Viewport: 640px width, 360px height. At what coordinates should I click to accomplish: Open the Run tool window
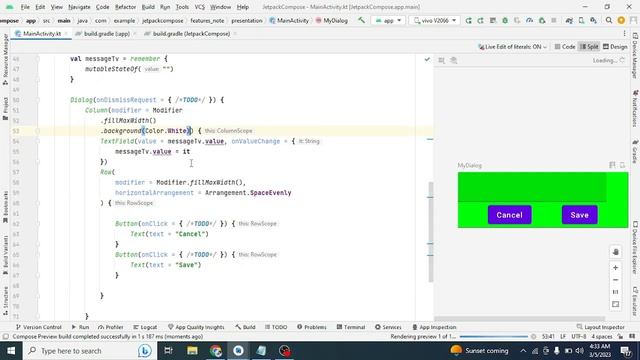tap(80, 327)
